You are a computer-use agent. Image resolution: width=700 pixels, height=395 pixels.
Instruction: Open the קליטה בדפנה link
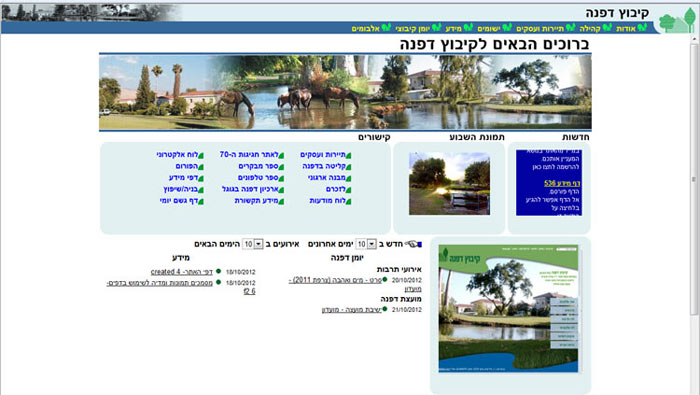tap(324, 166)
